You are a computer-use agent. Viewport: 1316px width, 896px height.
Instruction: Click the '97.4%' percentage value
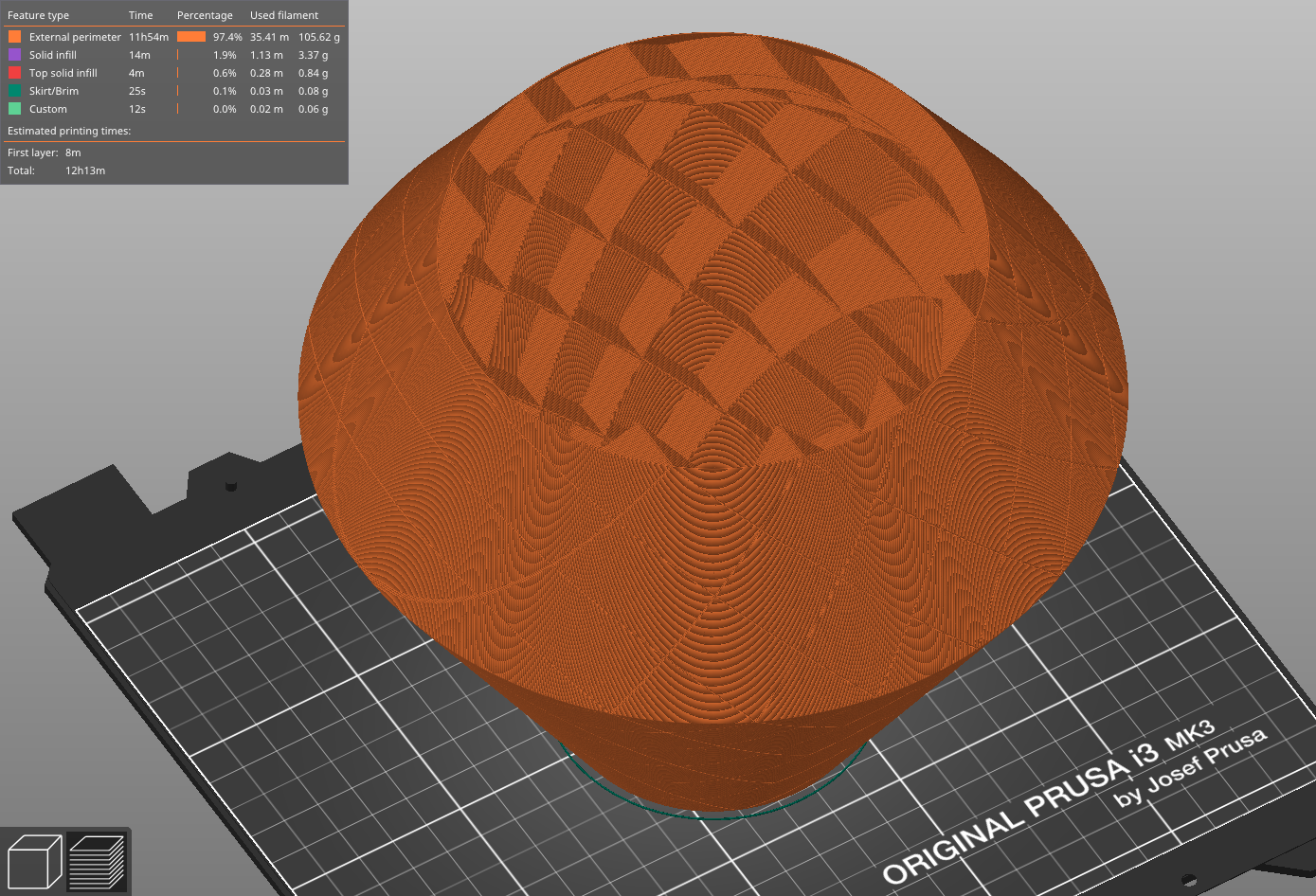pyautogui.click(x=227, y=37)
